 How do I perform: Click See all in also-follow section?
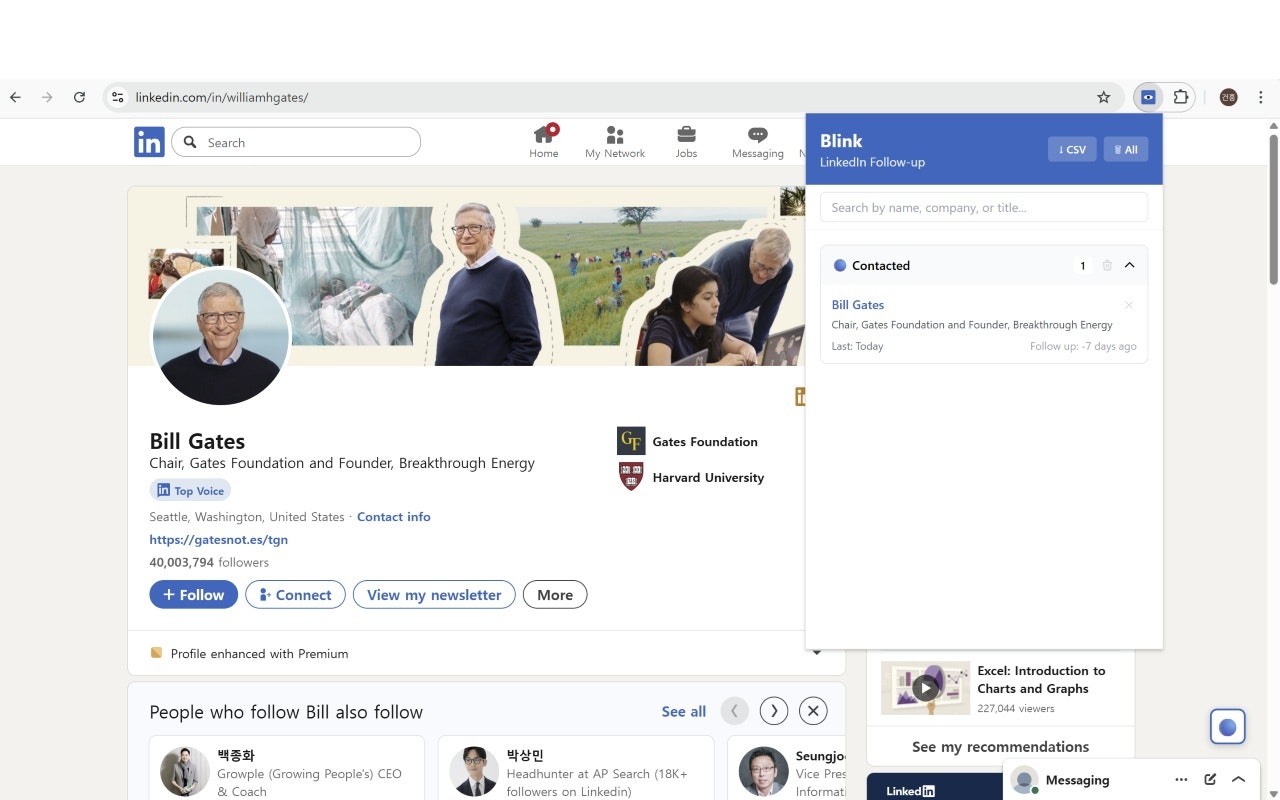[x=684, y=711]
